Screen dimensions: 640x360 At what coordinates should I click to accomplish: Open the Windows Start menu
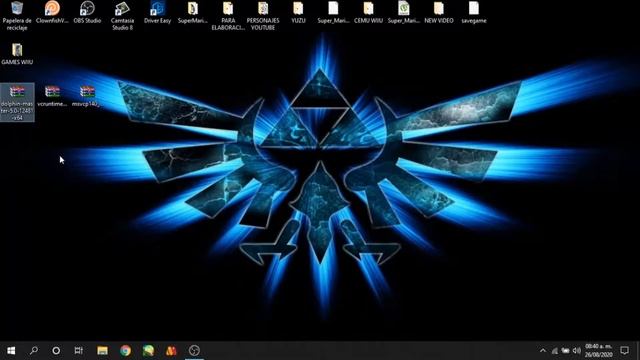pyautogui.click(x=11, y=351)
